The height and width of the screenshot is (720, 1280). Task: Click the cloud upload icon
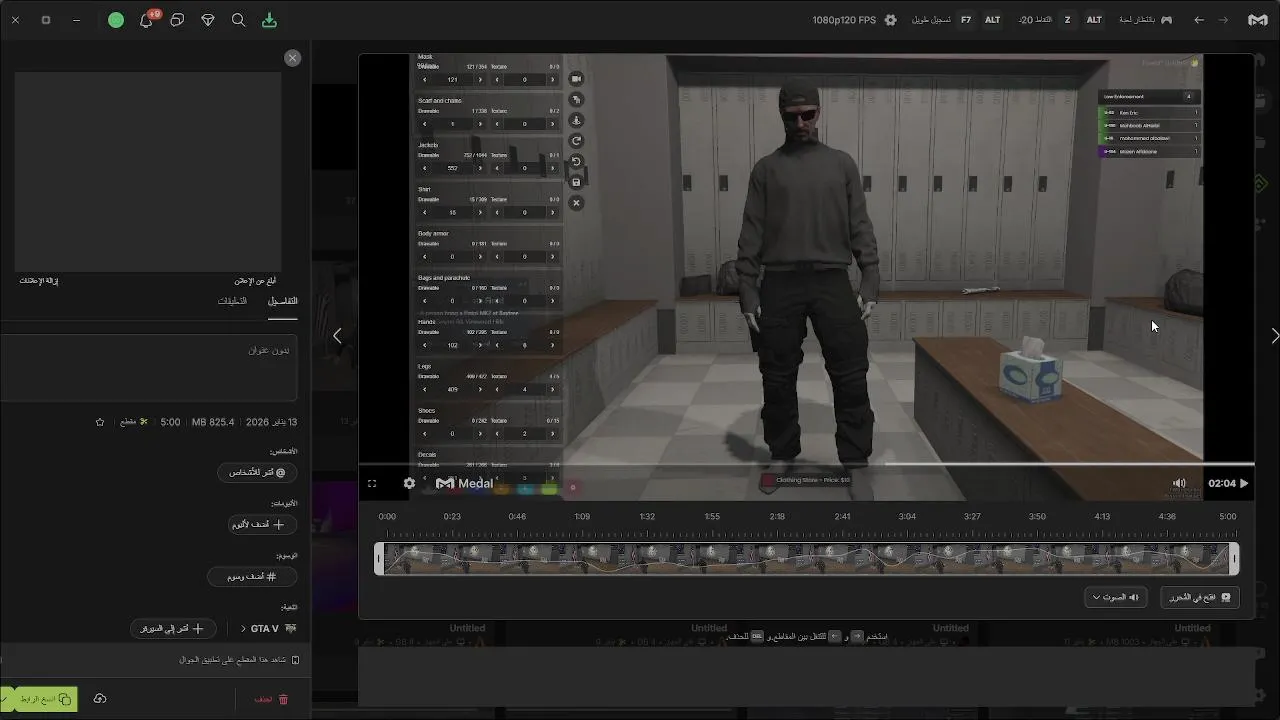(100, 699)
